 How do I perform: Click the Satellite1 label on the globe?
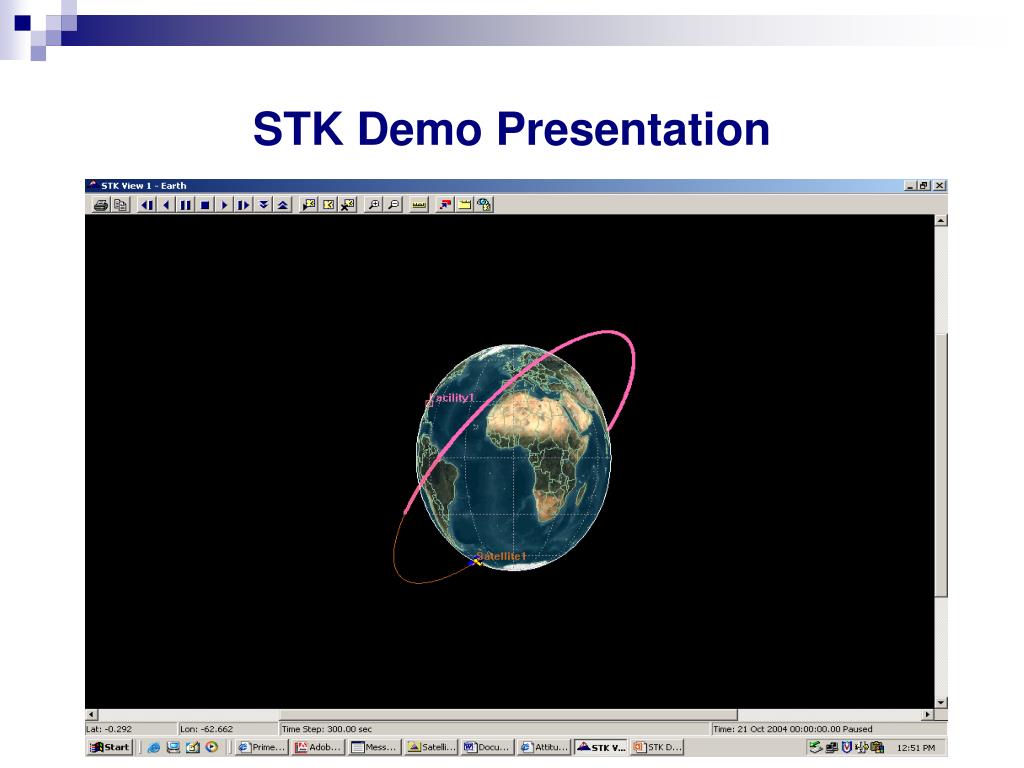501,556
